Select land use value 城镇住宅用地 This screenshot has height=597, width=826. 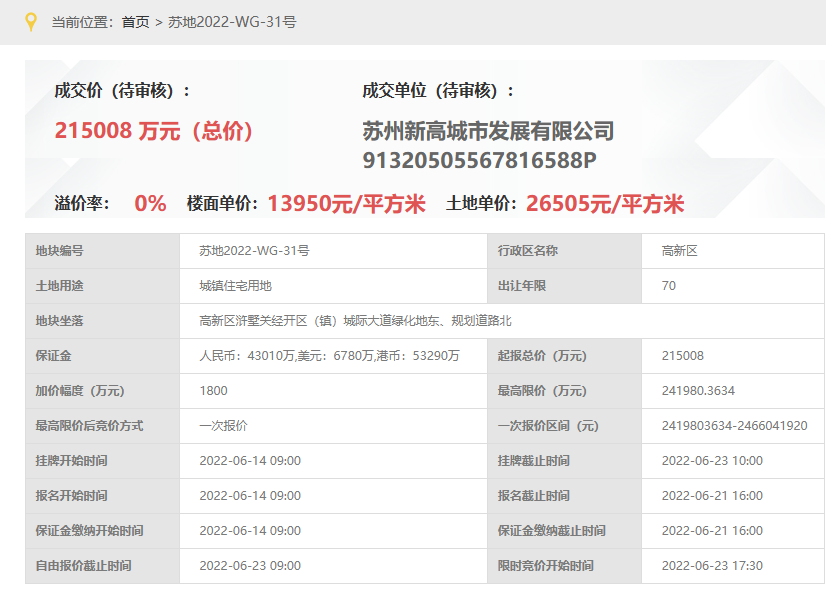click(235, 286)
